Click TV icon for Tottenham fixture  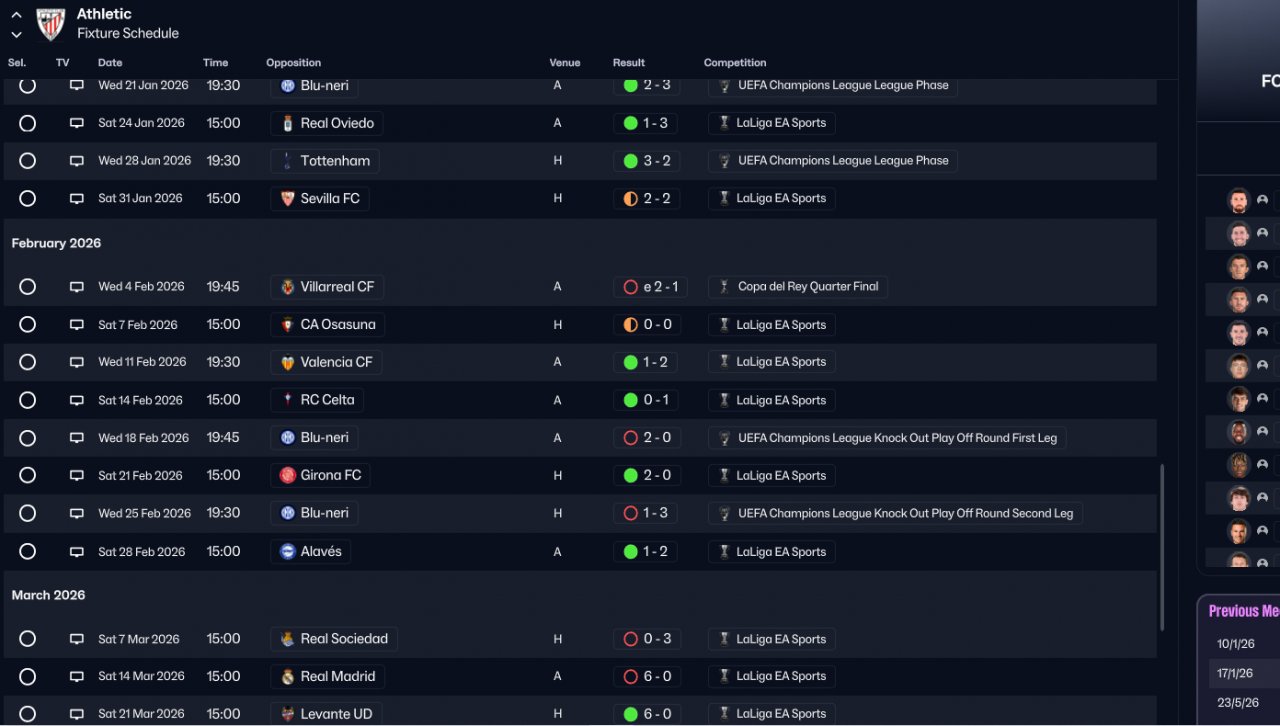pos(77,161)
